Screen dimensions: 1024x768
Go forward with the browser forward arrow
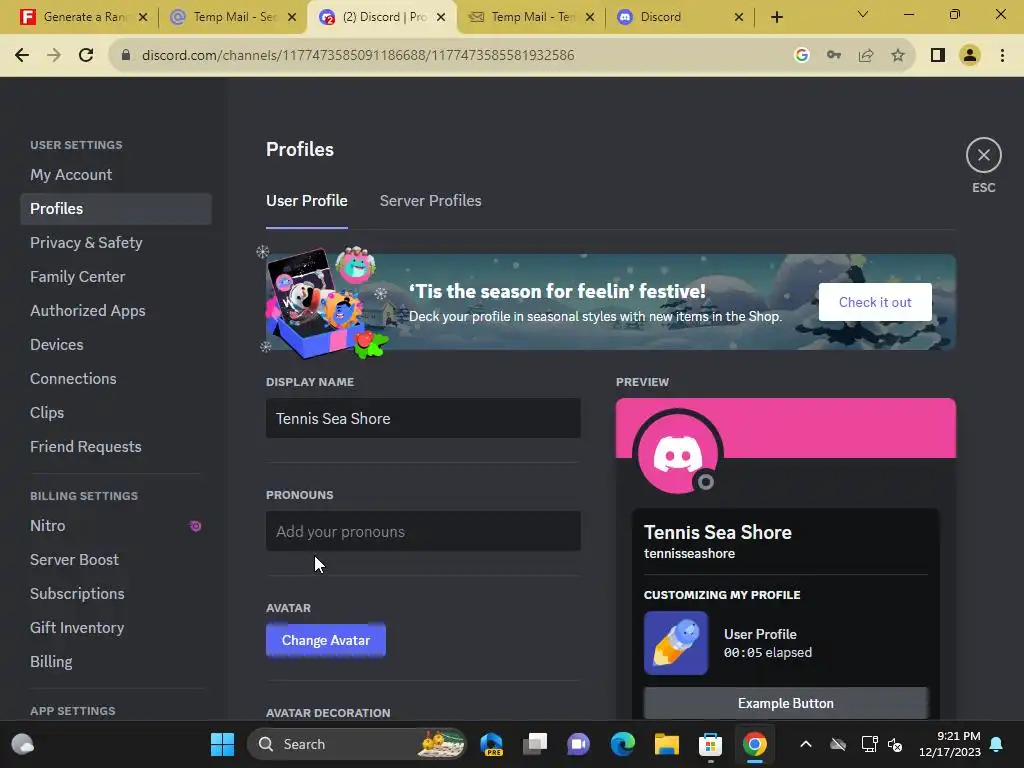pos(54,55)
